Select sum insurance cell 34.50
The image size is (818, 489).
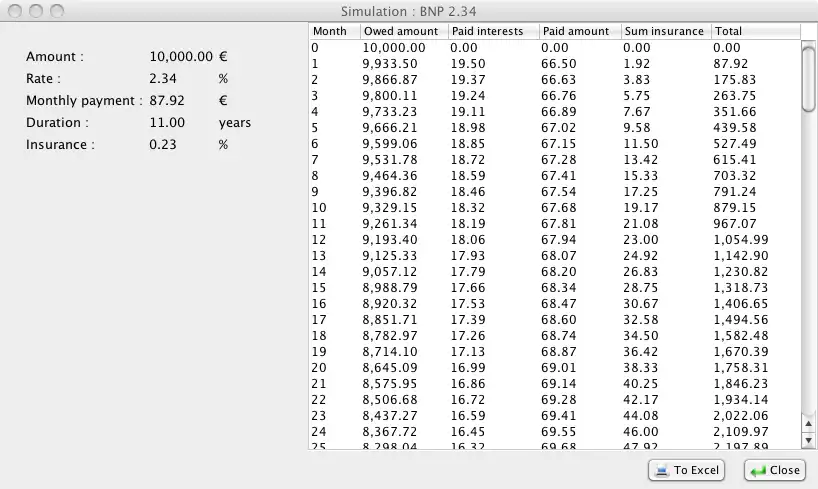641,336
